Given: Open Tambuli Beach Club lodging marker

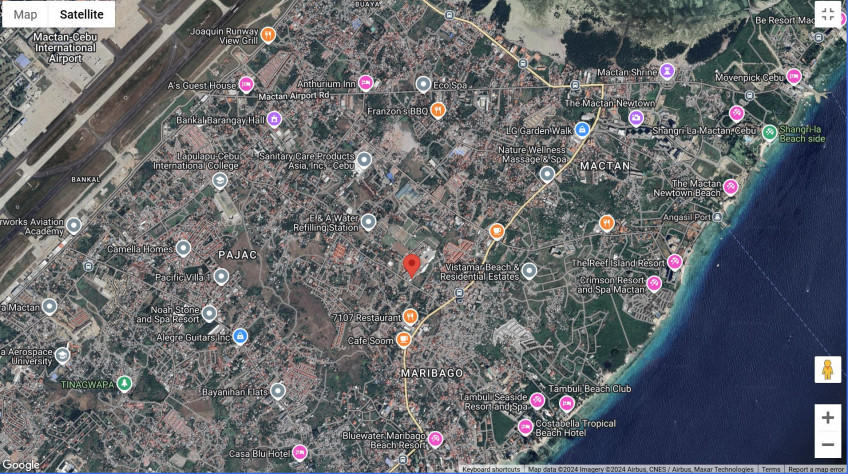Looking at the screenshot, I should point(567,403).
